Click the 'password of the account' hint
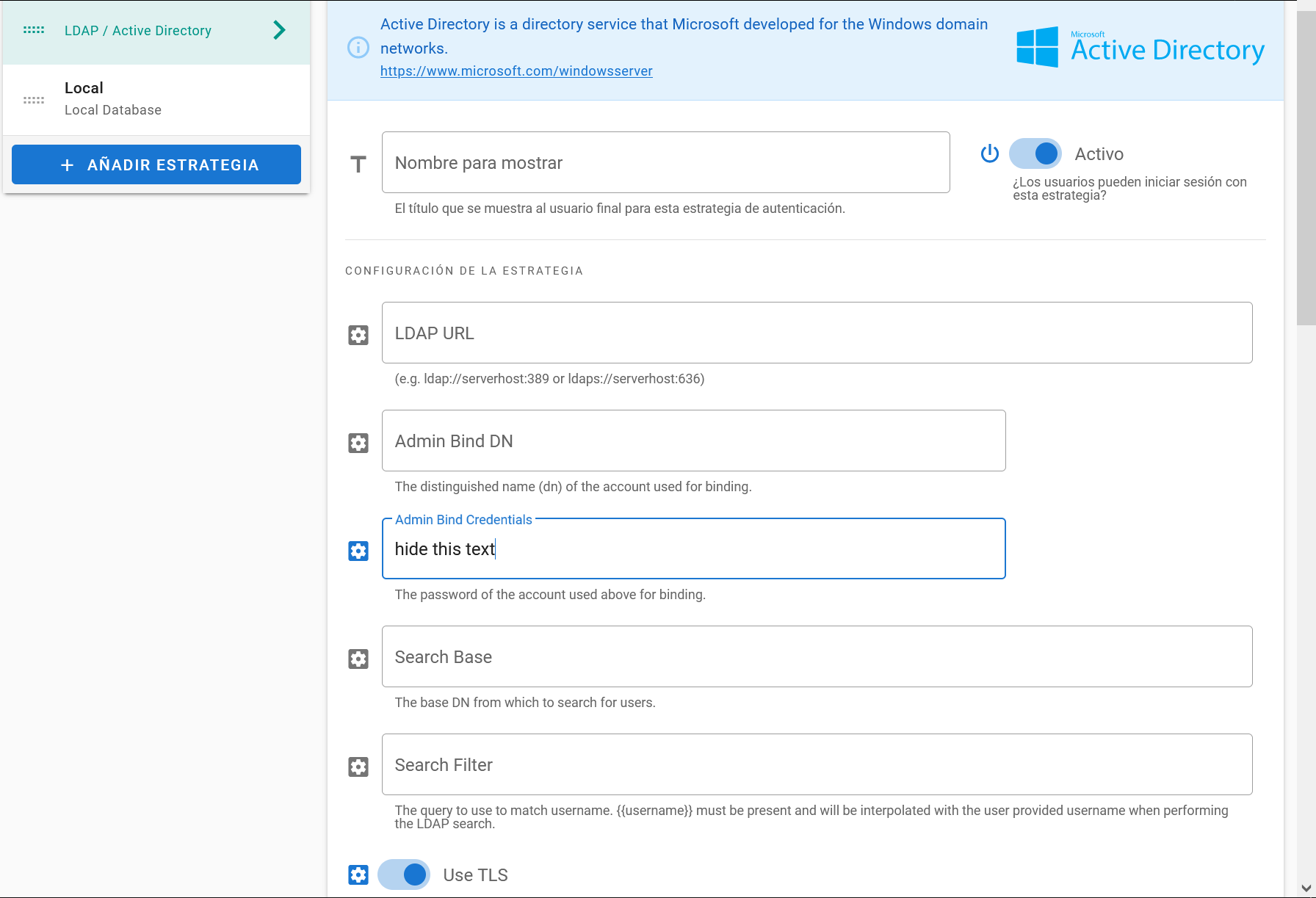 550,595
